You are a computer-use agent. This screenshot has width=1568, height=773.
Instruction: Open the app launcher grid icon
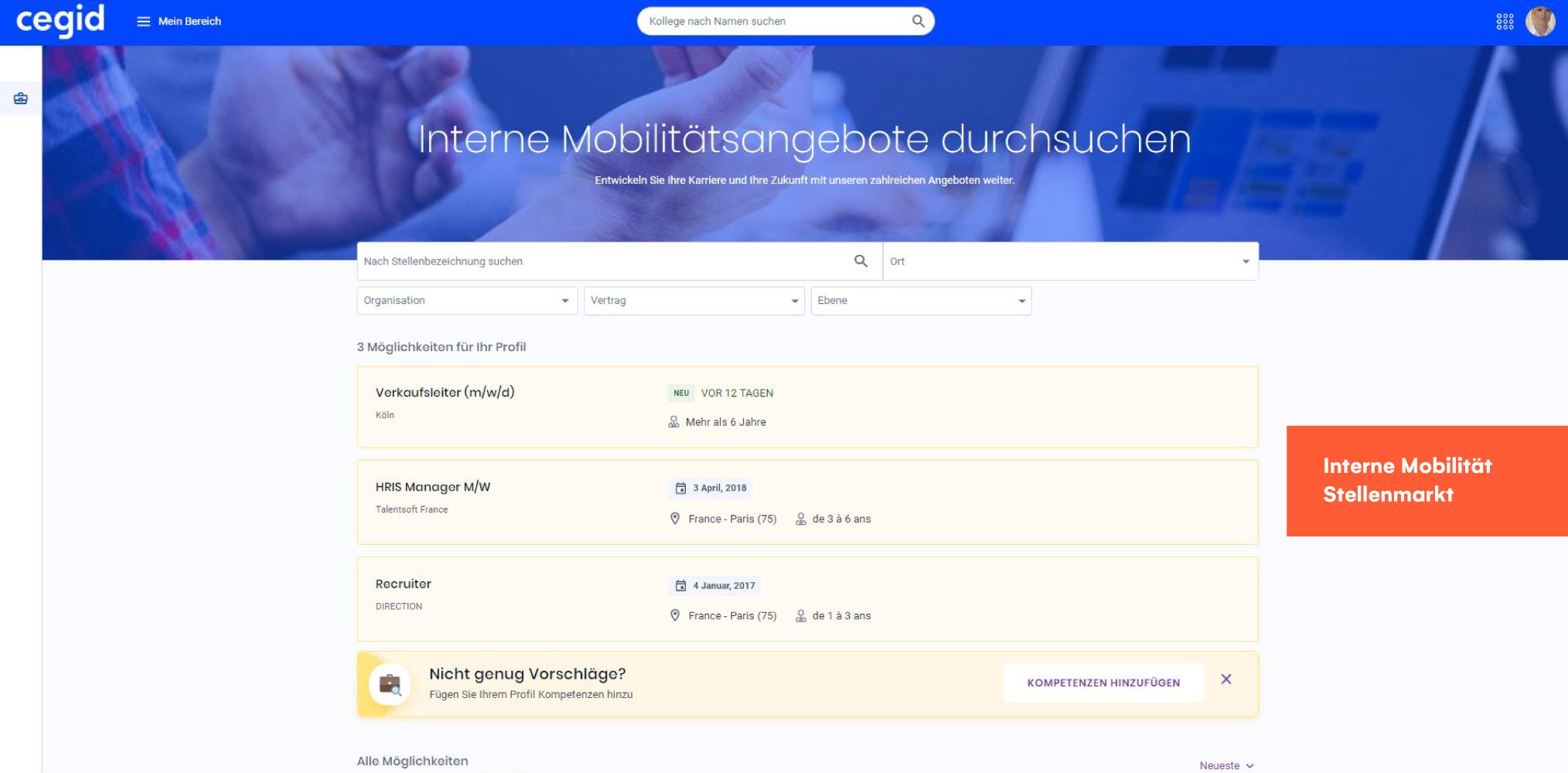coord(1505,21)
